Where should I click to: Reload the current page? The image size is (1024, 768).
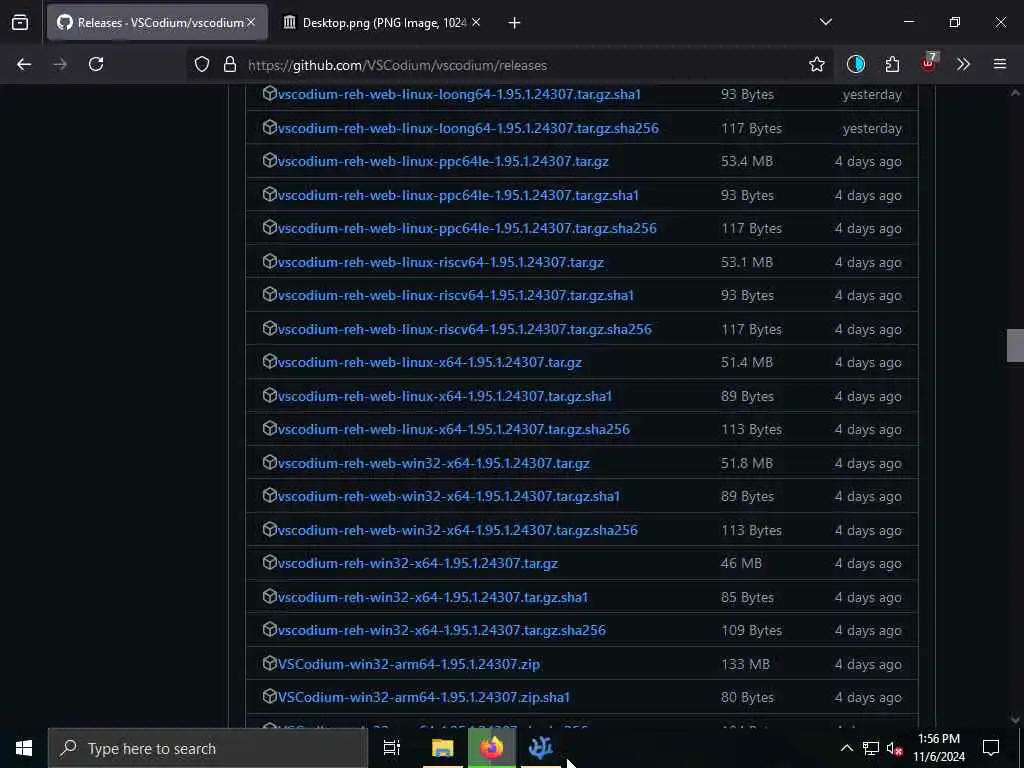96,64
